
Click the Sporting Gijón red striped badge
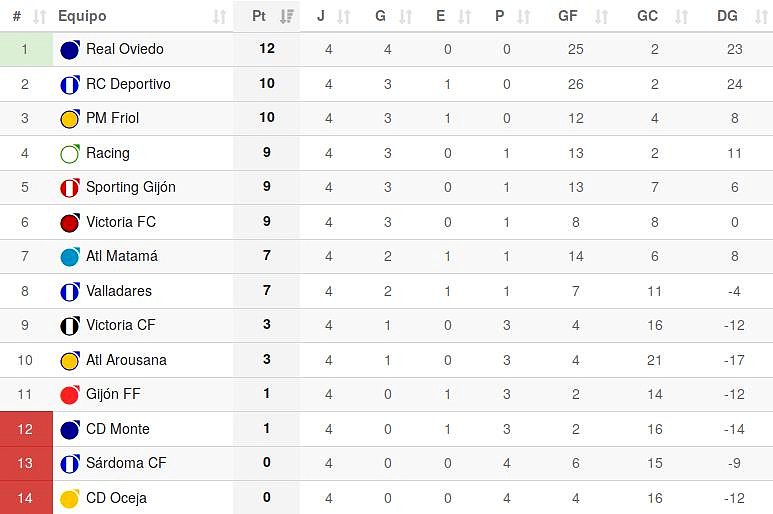tap(70, 188)
